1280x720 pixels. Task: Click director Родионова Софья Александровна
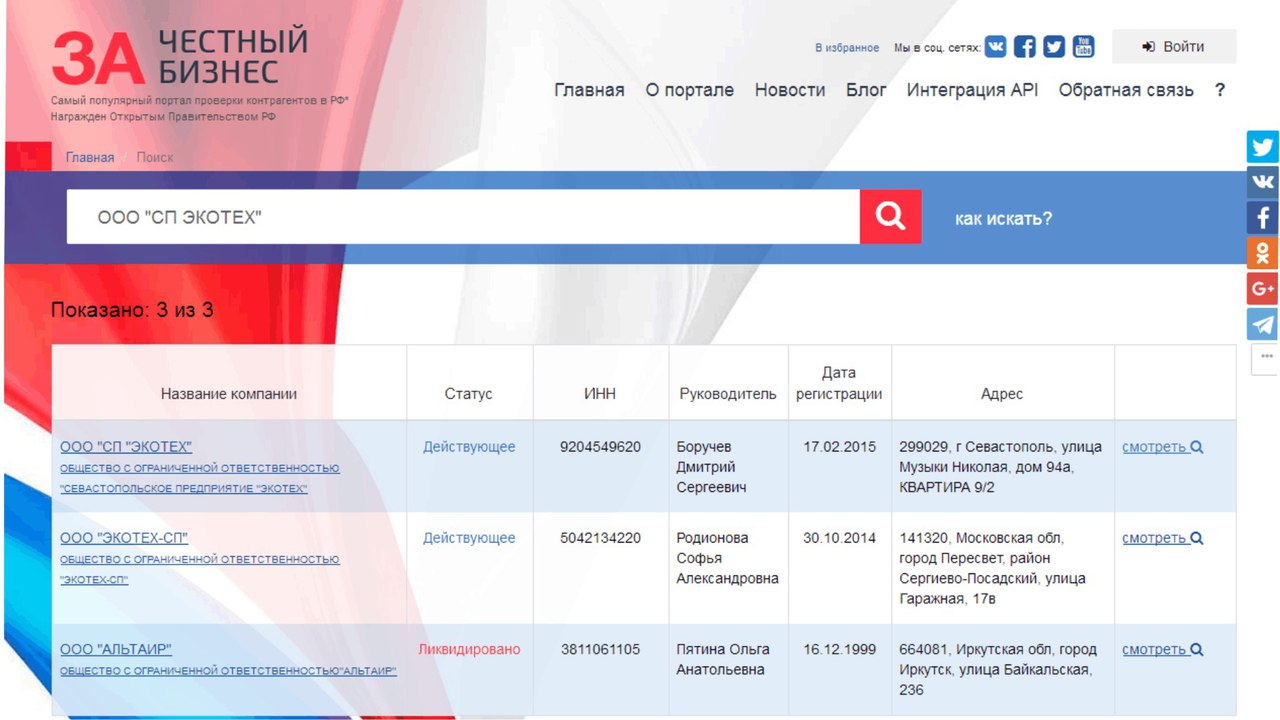click(727, 558)
